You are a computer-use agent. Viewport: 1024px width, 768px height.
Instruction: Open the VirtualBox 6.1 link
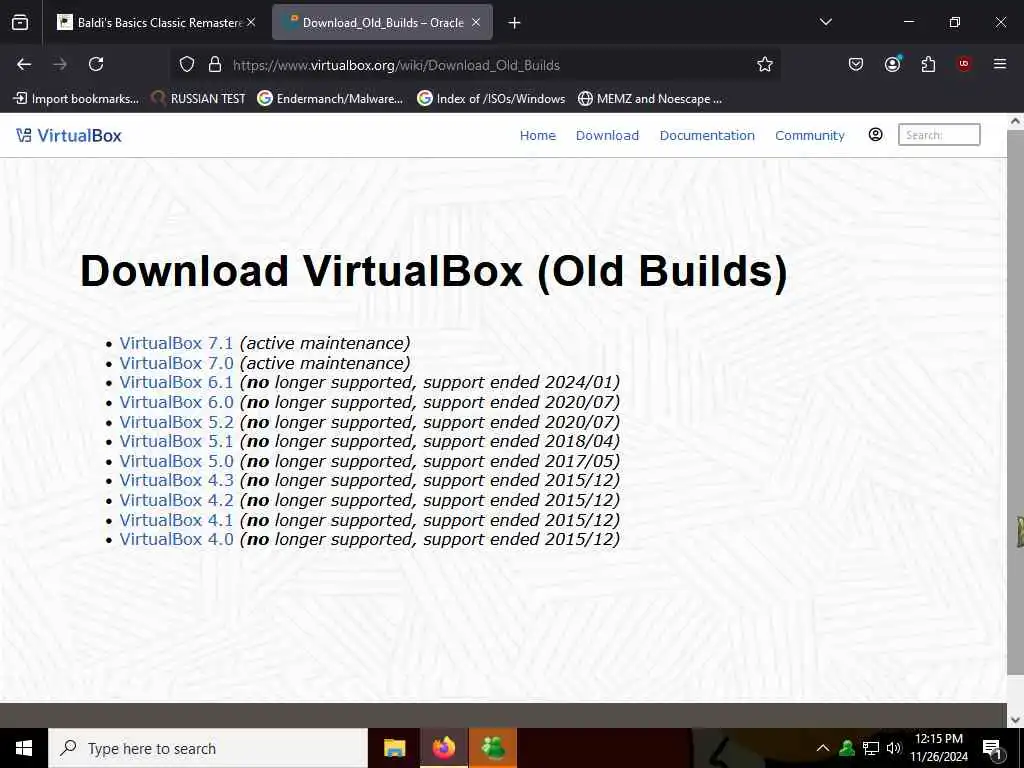[176, 382]
